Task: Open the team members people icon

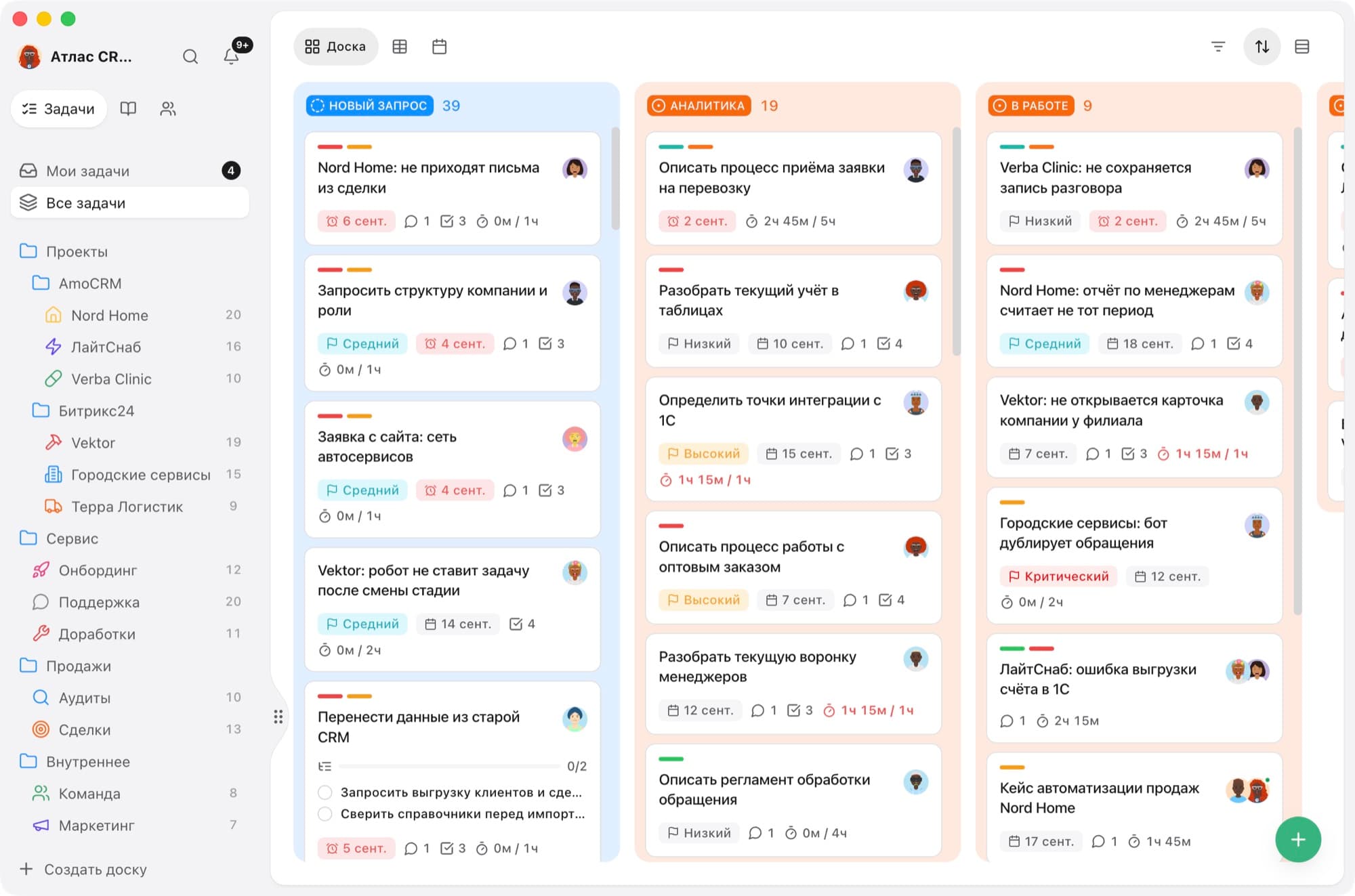Action: [x=168, y=108]
